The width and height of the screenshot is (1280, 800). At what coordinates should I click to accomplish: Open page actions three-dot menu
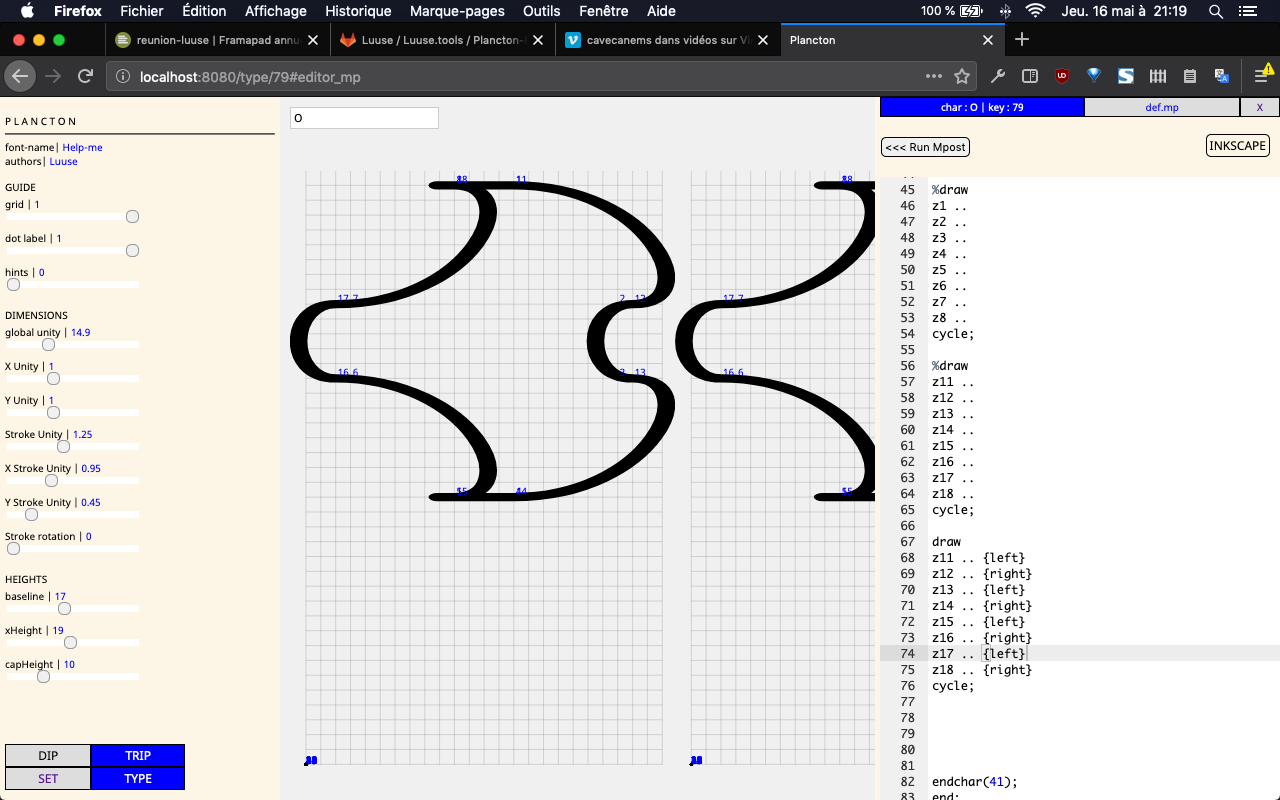(933, 76)
